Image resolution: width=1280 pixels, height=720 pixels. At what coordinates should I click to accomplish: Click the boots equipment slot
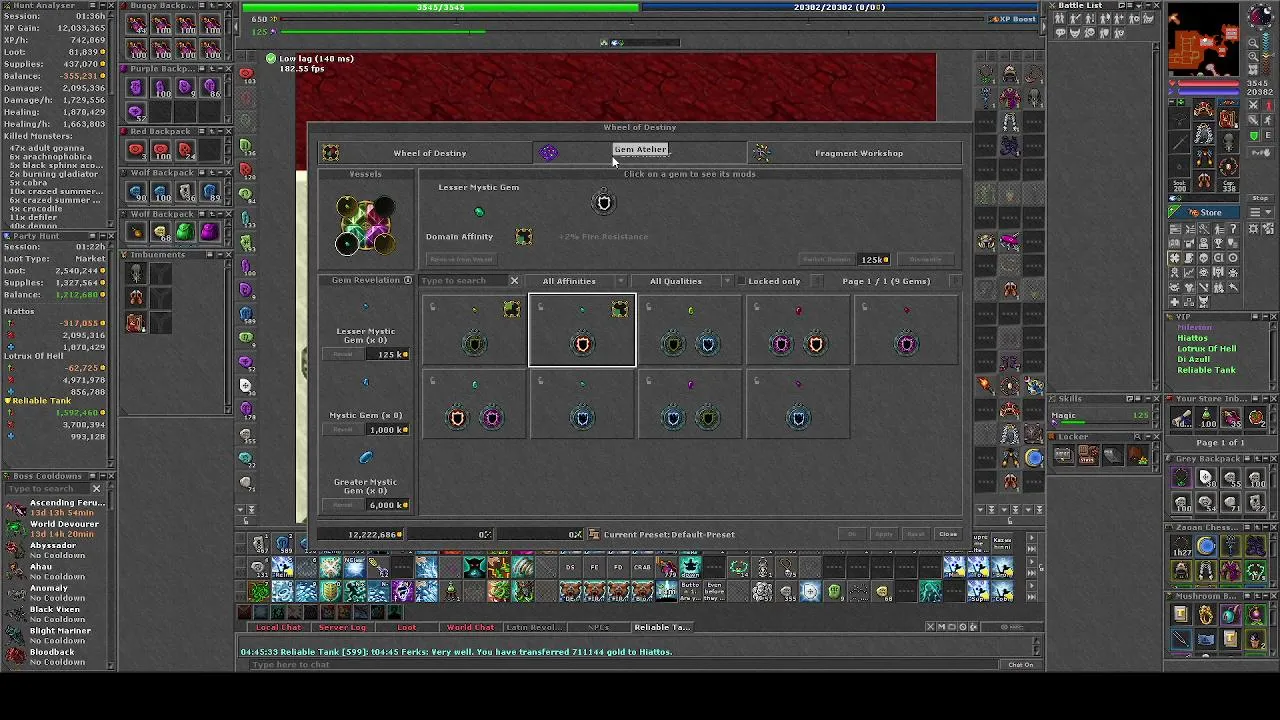click(x=1204, y=182)
